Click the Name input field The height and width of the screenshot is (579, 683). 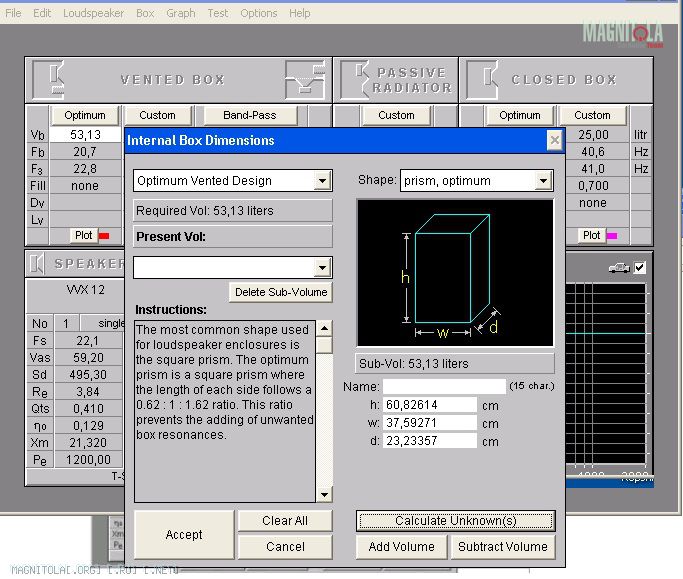444,386
